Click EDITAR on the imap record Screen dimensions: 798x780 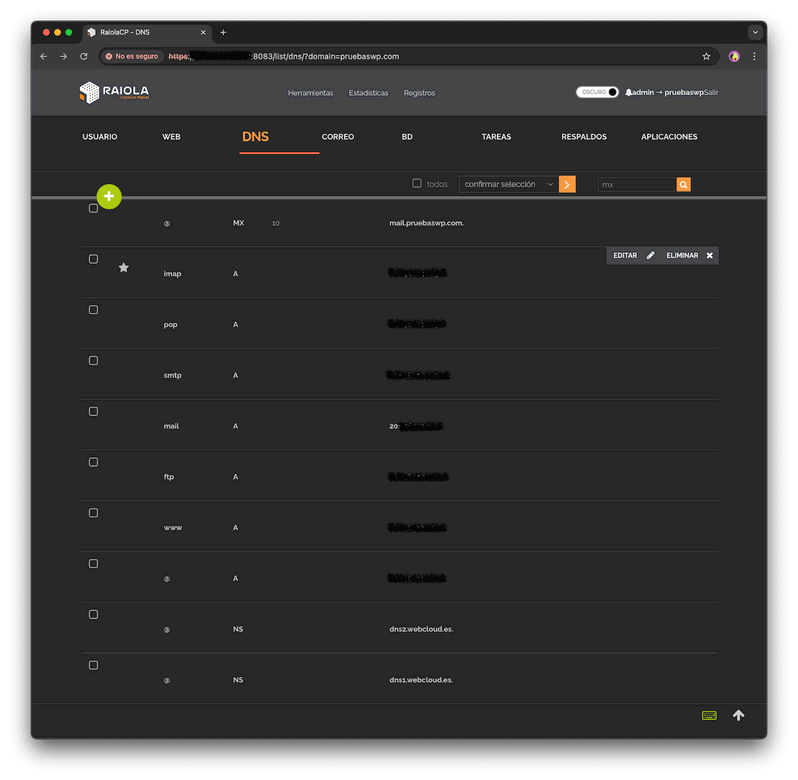click(x=634, y=256)
